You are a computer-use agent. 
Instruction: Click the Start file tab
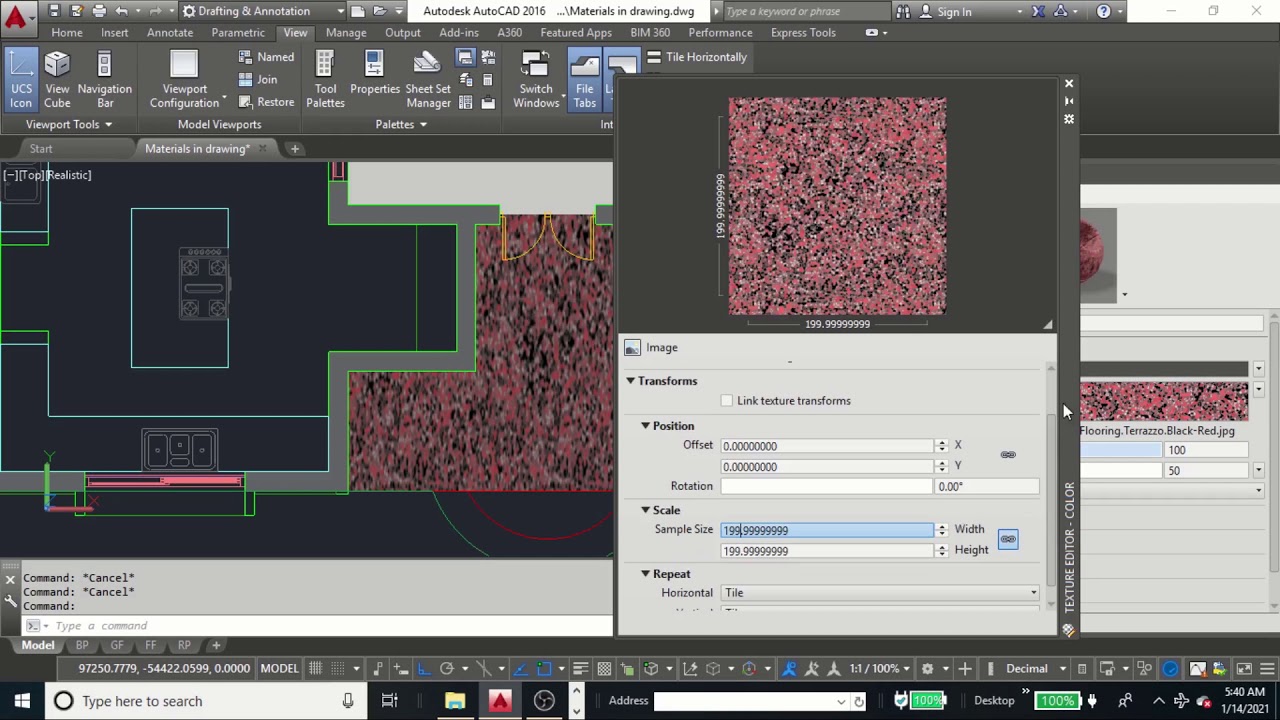tap(41, 148)
